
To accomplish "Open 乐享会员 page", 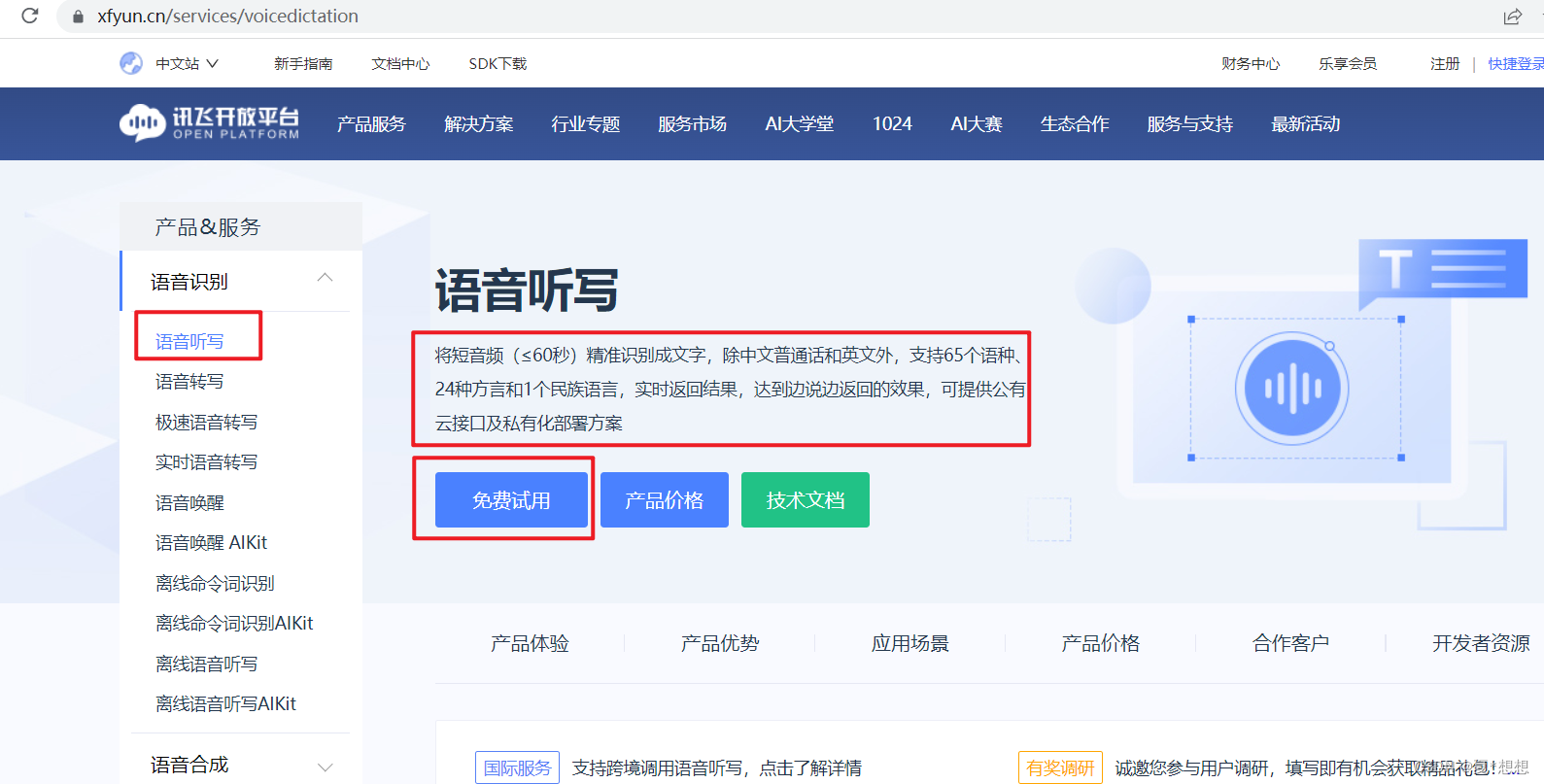I will 1348,63.
